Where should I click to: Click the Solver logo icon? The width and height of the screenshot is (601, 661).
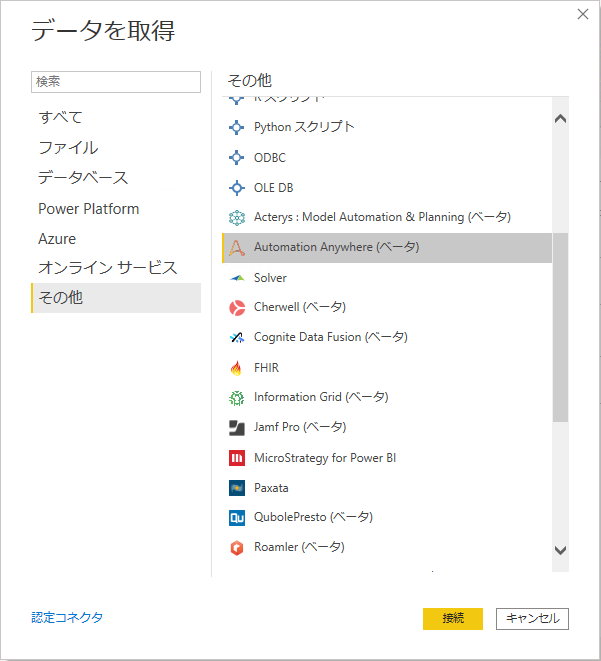pyautogui.click(x=236, y=278)
